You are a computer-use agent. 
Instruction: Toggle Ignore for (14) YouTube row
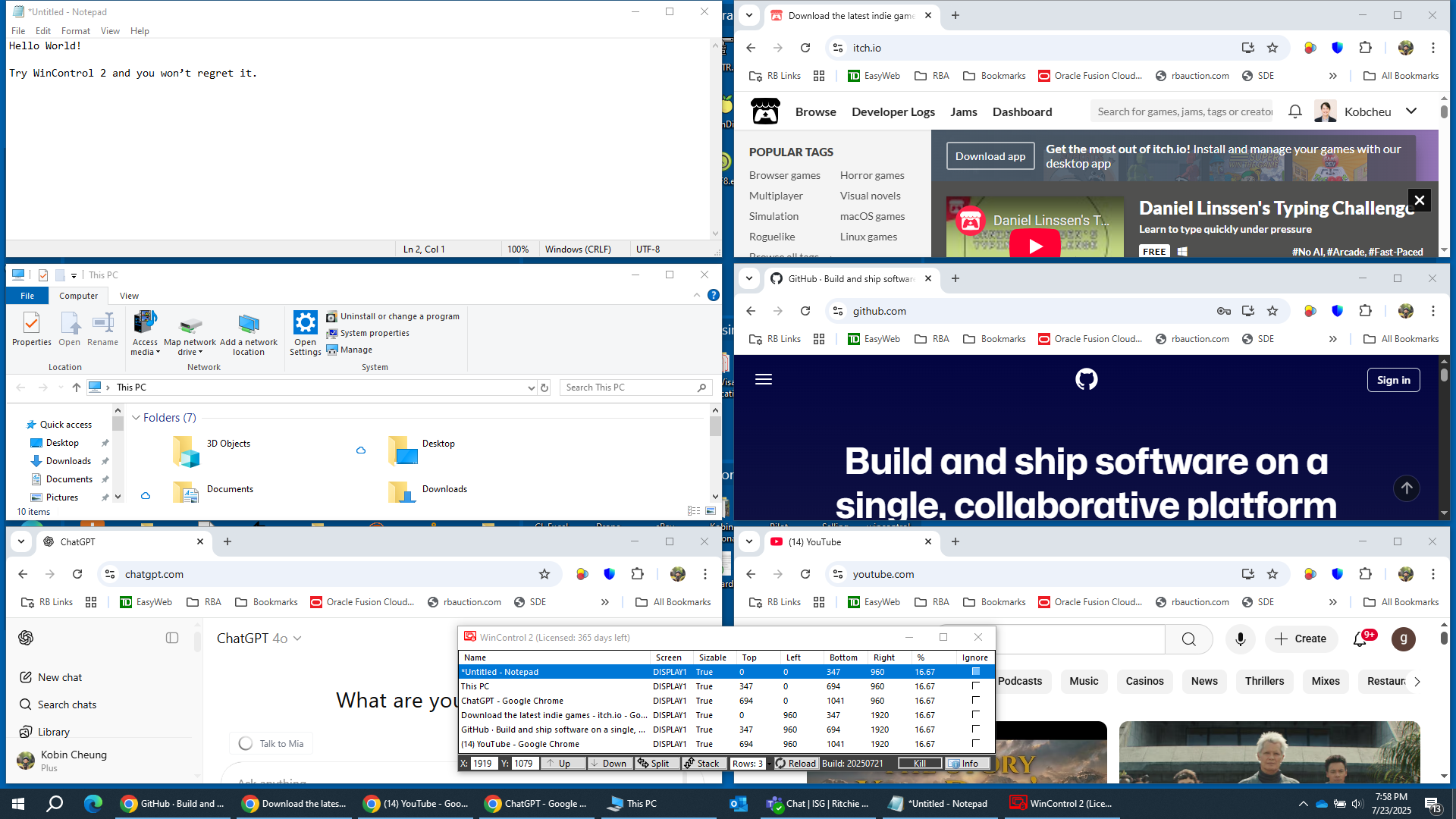coord(975,743)
